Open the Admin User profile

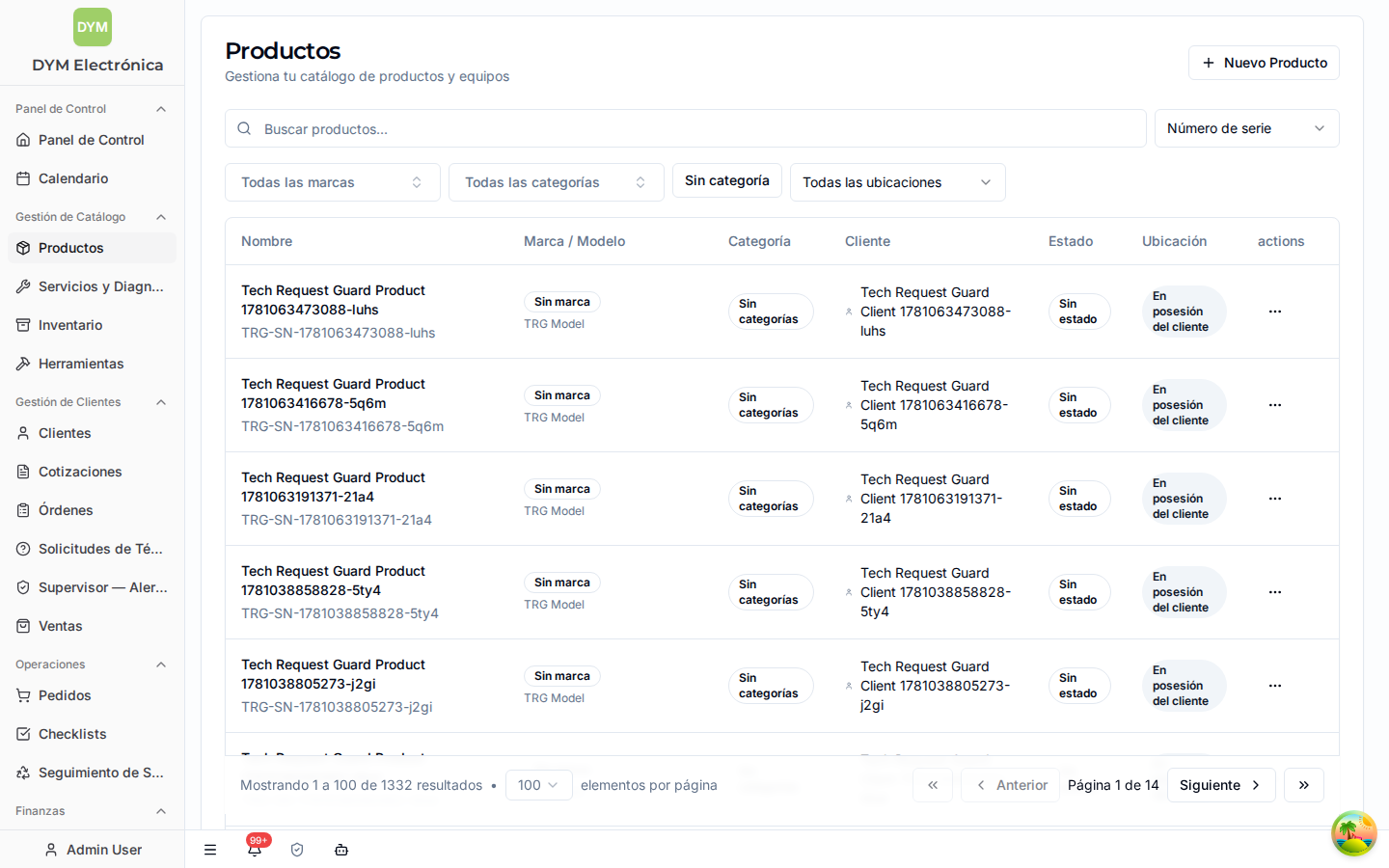(93, 850)
